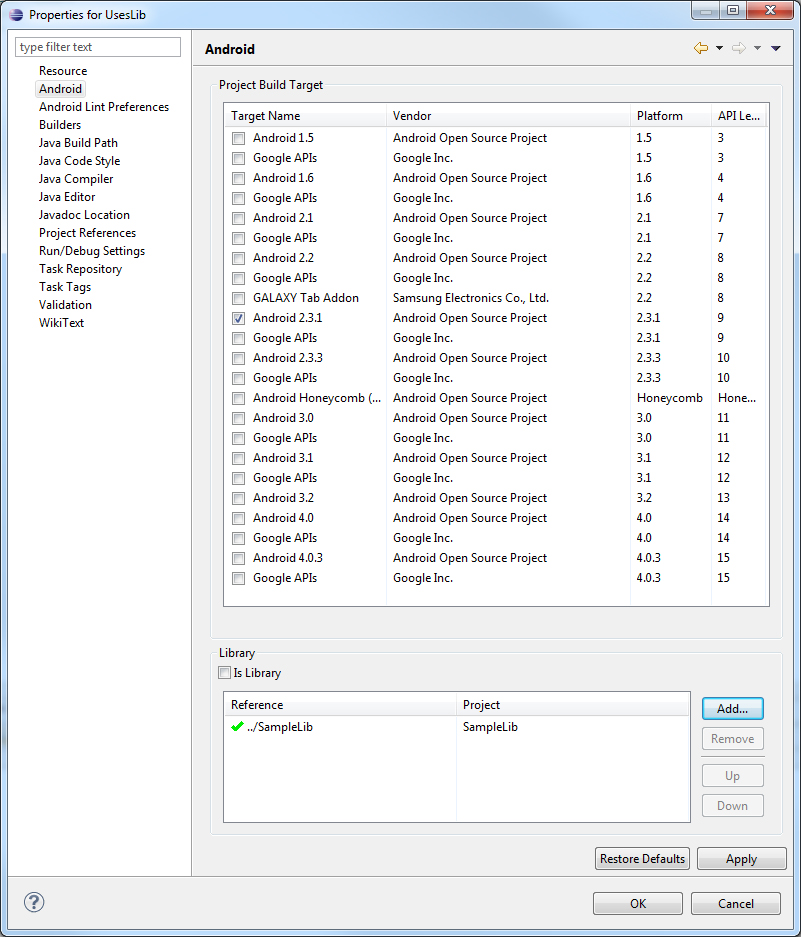
Task: Check the Android 2.3.3 target checkbox
Action: [x=239, y=358]
